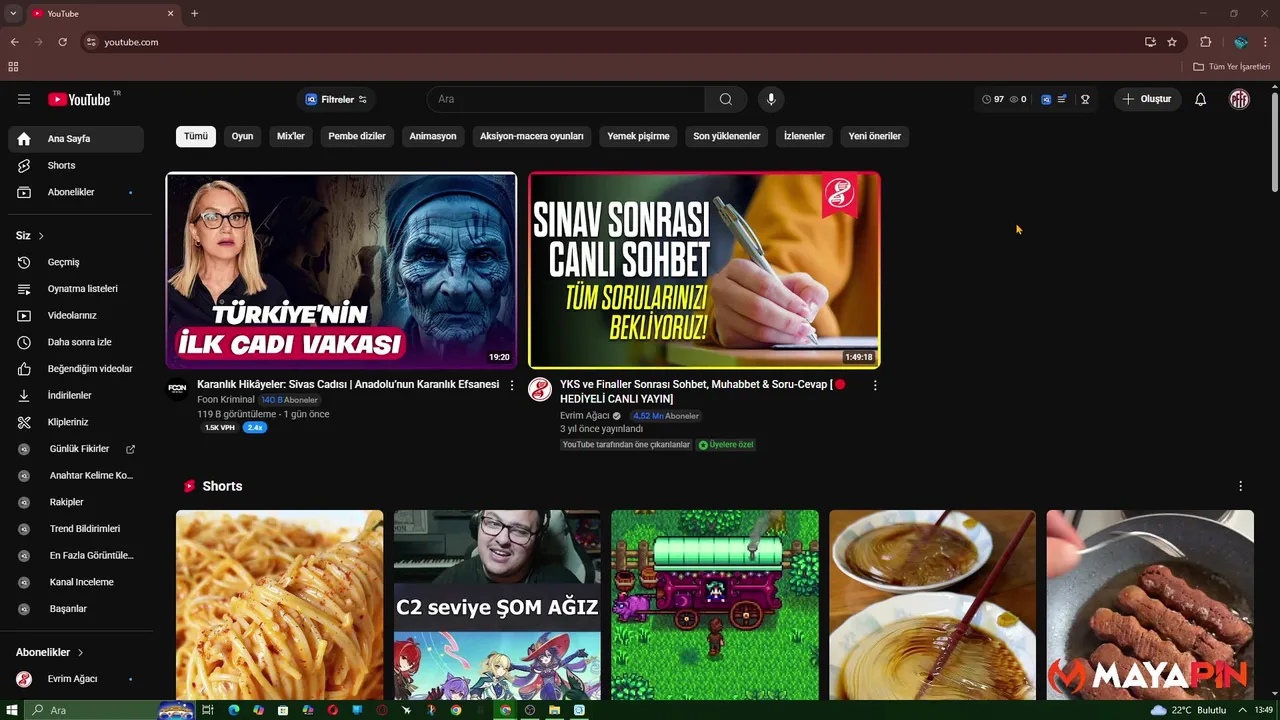Open Günlük Fikirler vidIQ link
Screen dimensions: 1280x720
76,449
